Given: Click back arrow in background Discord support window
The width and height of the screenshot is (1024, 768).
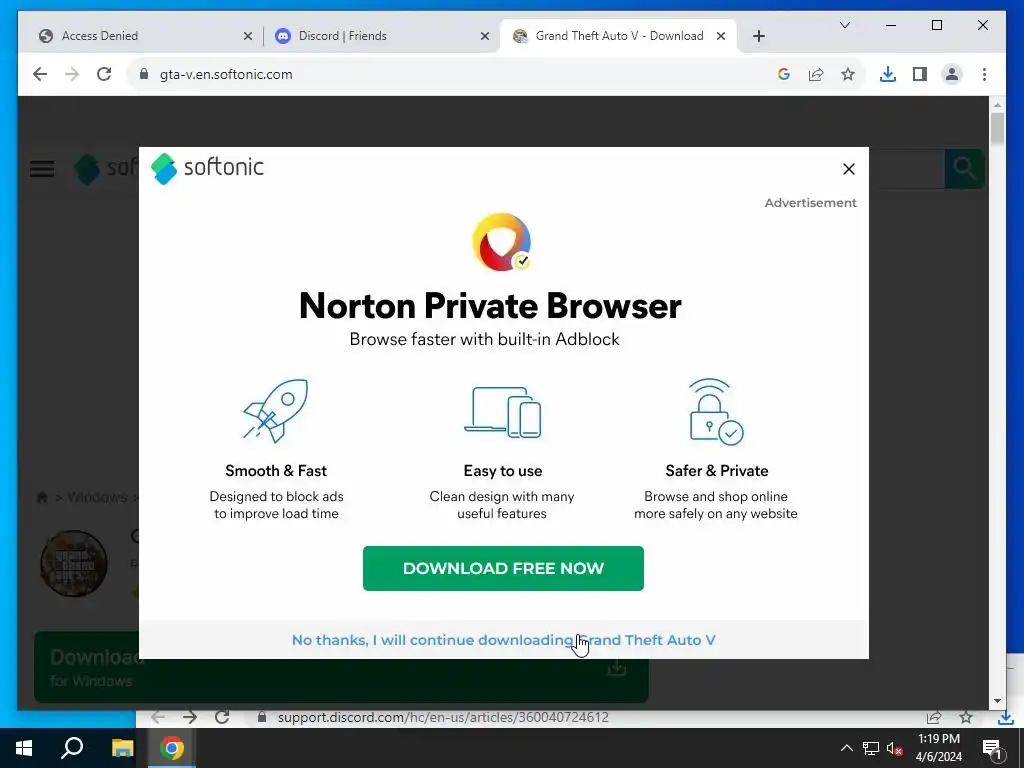Looking at the screenshot, I should pos(157,717).
